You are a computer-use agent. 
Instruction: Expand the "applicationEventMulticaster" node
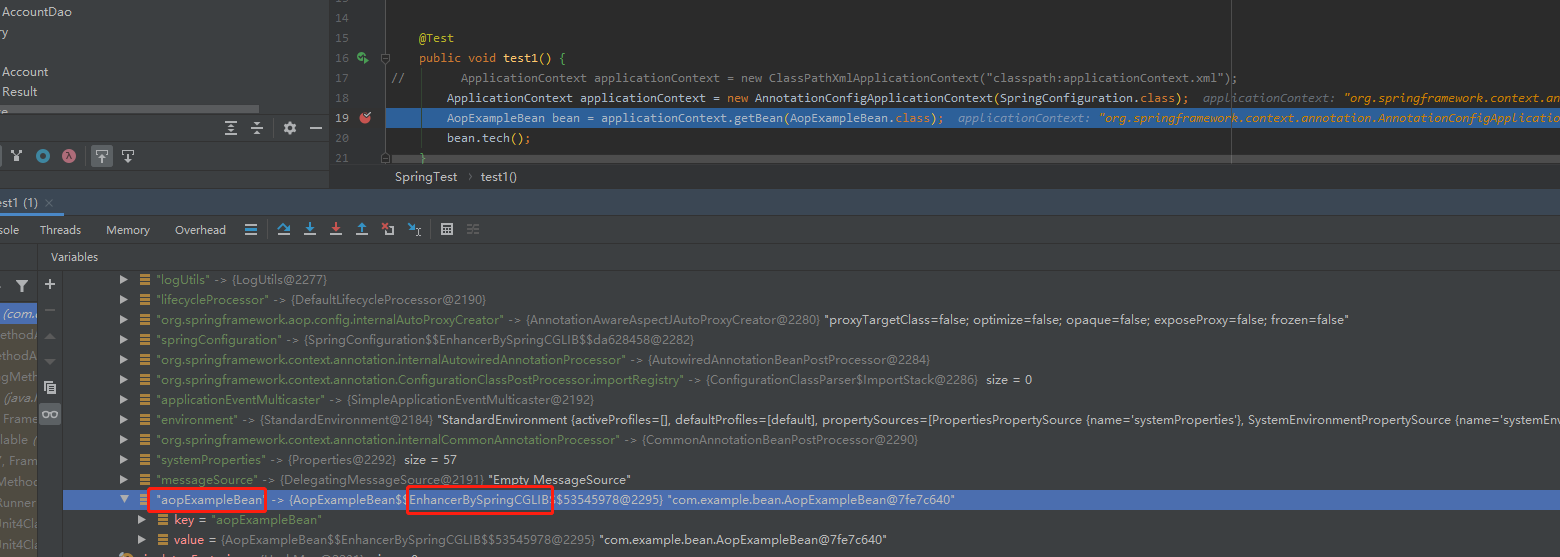click(x=124, y=400)
